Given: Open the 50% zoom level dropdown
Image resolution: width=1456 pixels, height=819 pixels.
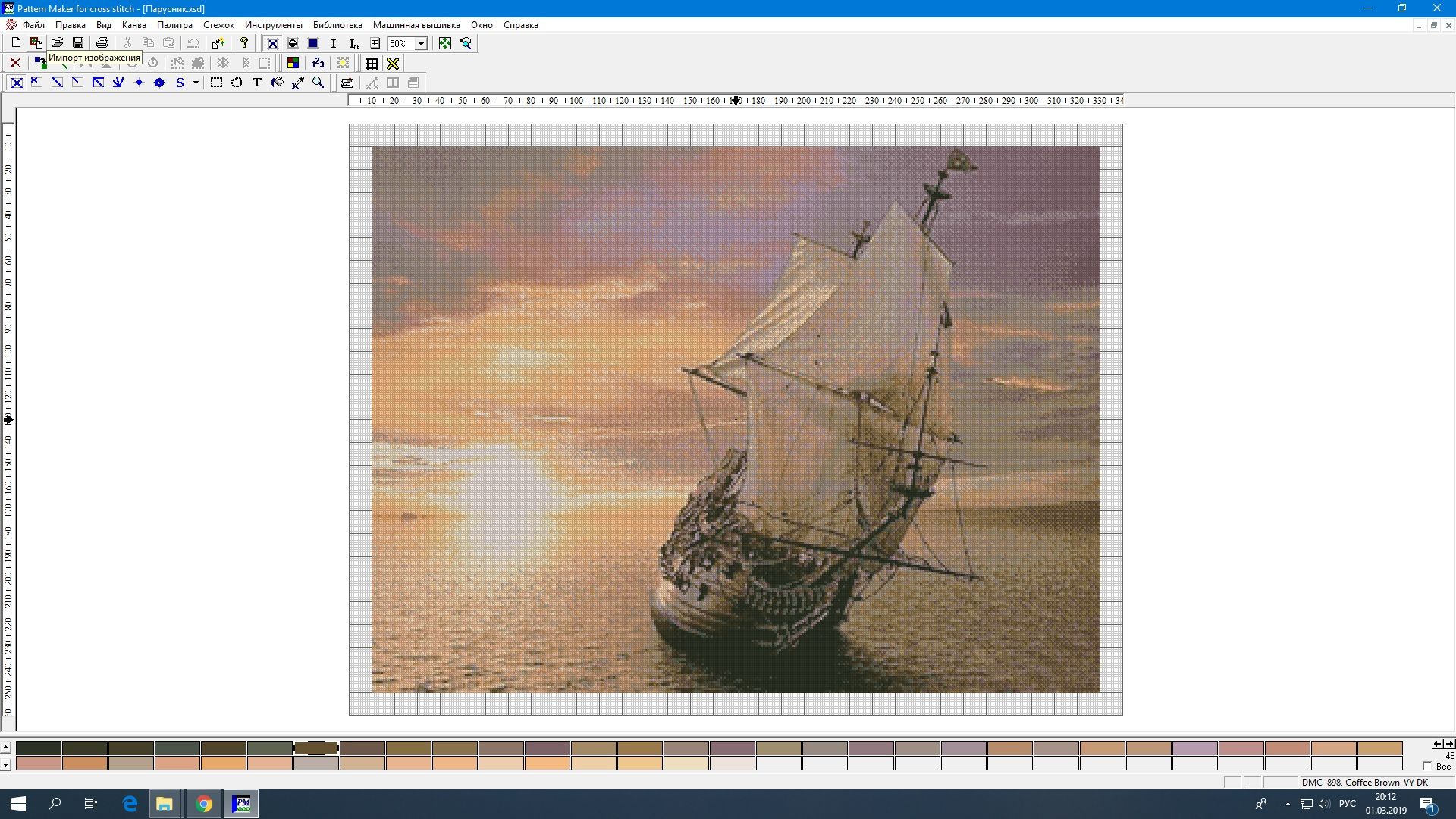Looking at the screenshot, I should (421, 43).
